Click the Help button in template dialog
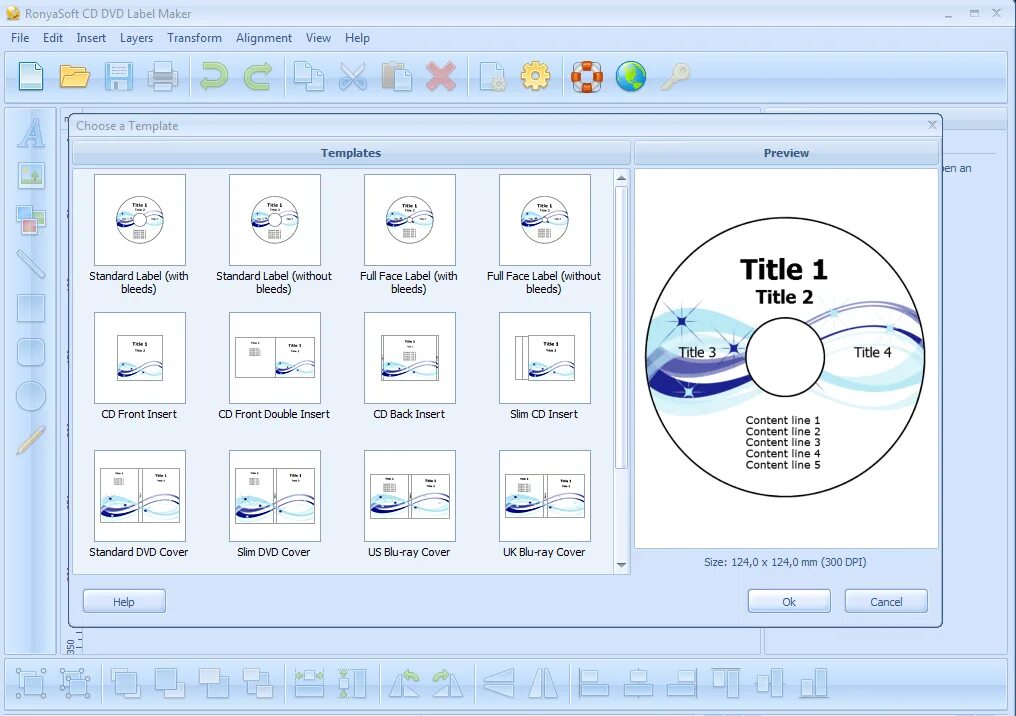Image resolution: width=1016 pixels, height=716 pixels. [x=124, y=601]
